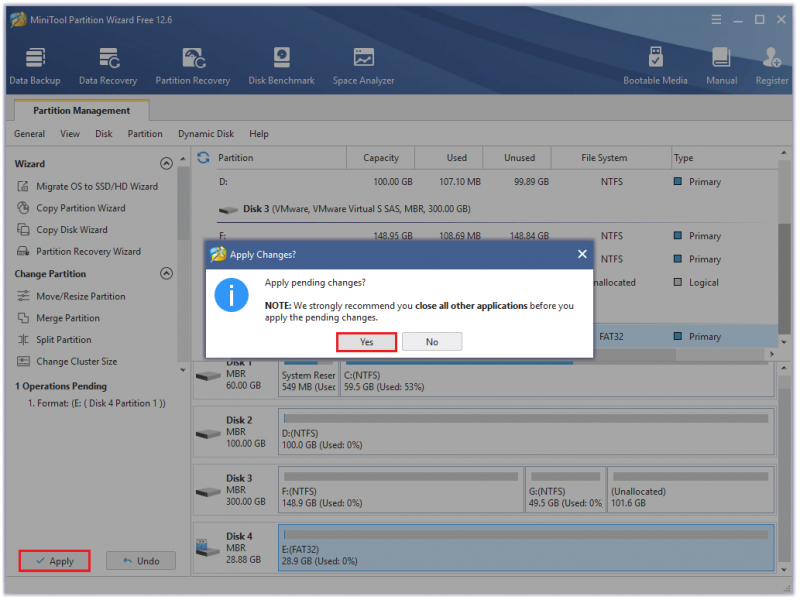
Task: Start Disk Benchmark
Action: coord(282,66)
